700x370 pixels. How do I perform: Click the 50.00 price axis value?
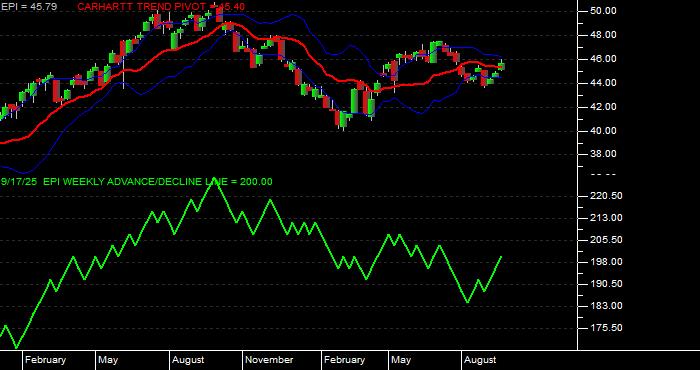[x=603, y=11]
